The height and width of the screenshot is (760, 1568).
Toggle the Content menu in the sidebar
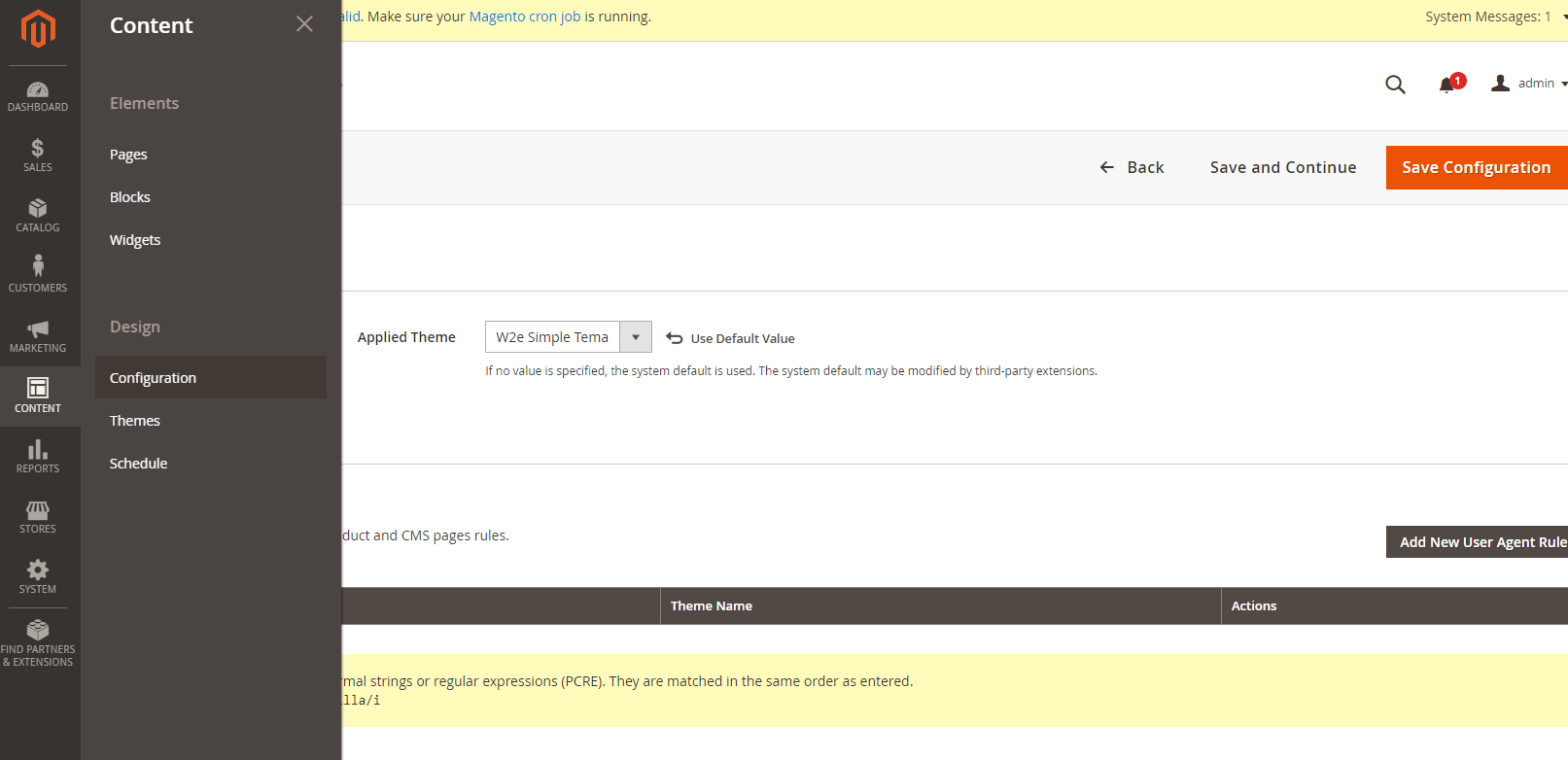tap(38, 397)
